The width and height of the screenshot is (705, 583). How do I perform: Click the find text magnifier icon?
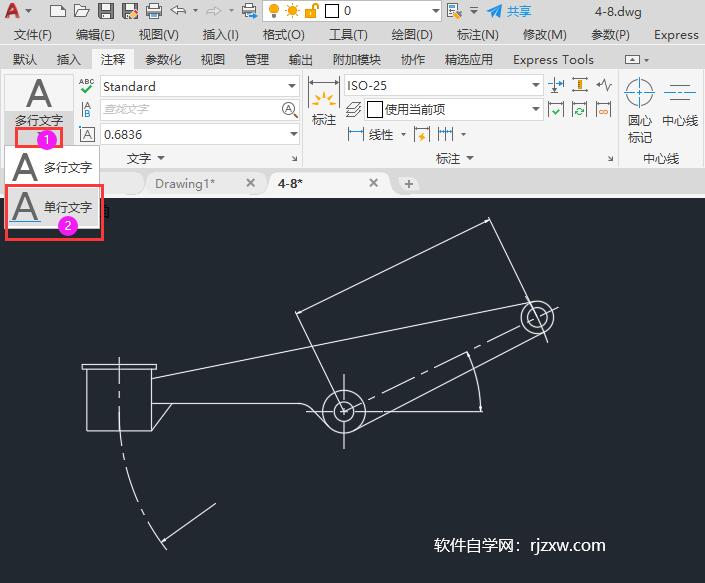click(x=290, y=109)
